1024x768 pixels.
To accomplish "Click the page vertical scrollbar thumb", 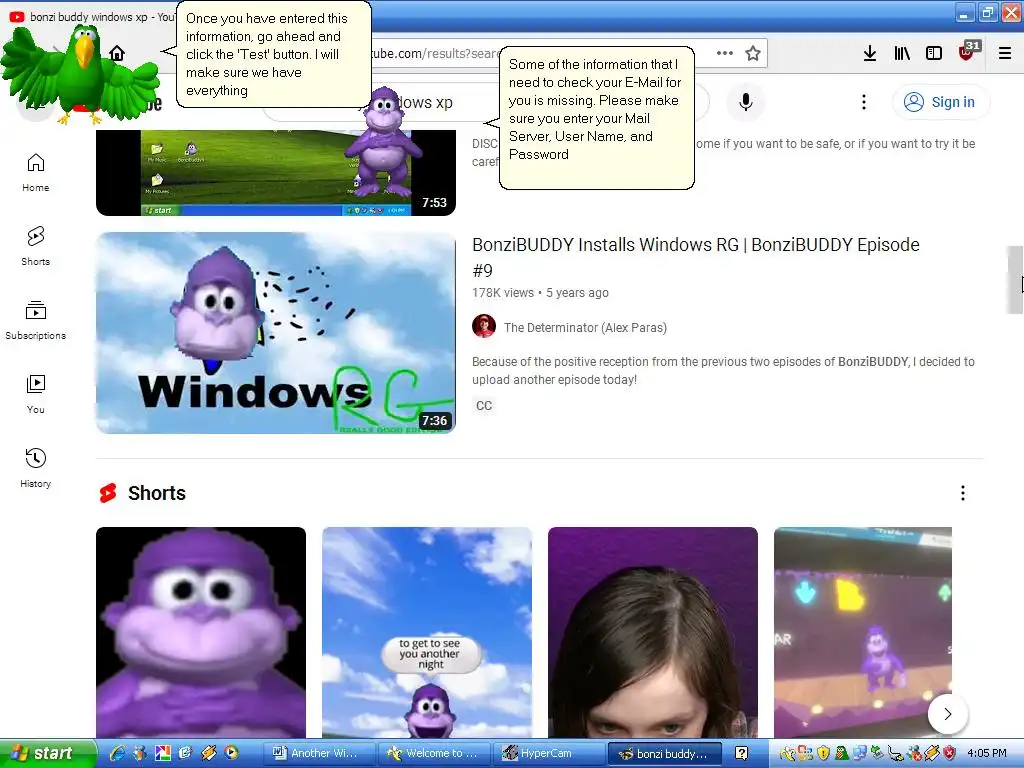I will tap(1014, 280).
